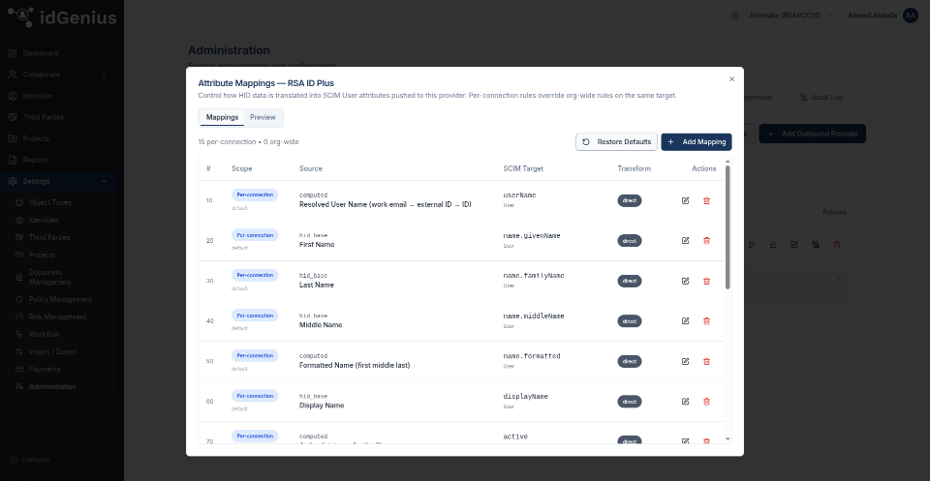The height and width of the screenshot is (481, 930).
Task: Open Object Types under Settings
Action: [50, 202]
